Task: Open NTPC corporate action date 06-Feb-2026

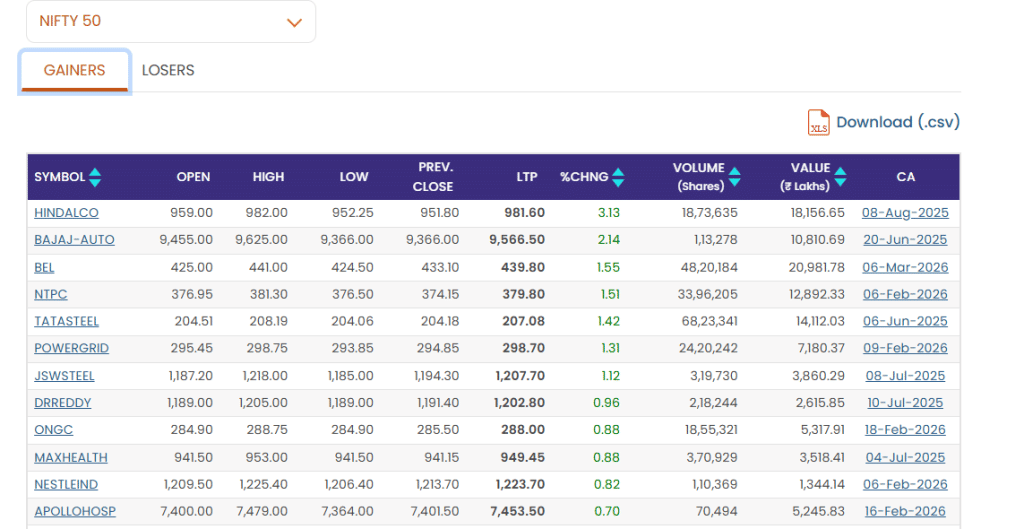Action: [904, 294]
